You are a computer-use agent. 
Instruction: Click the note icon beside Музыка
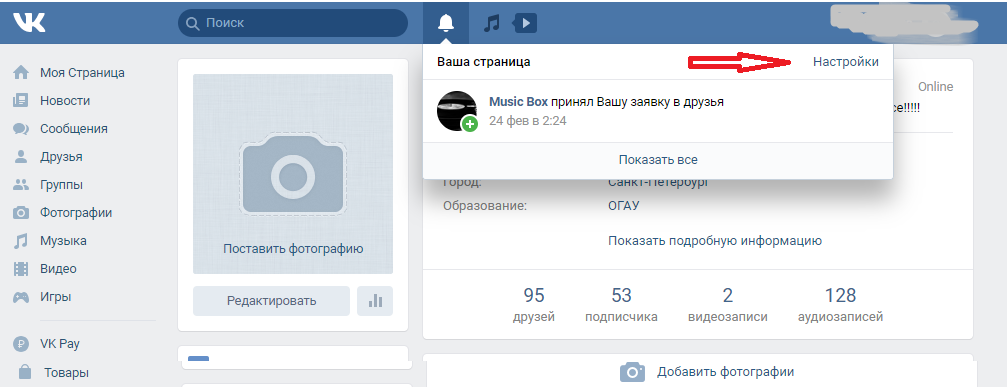tap(21, 241)
